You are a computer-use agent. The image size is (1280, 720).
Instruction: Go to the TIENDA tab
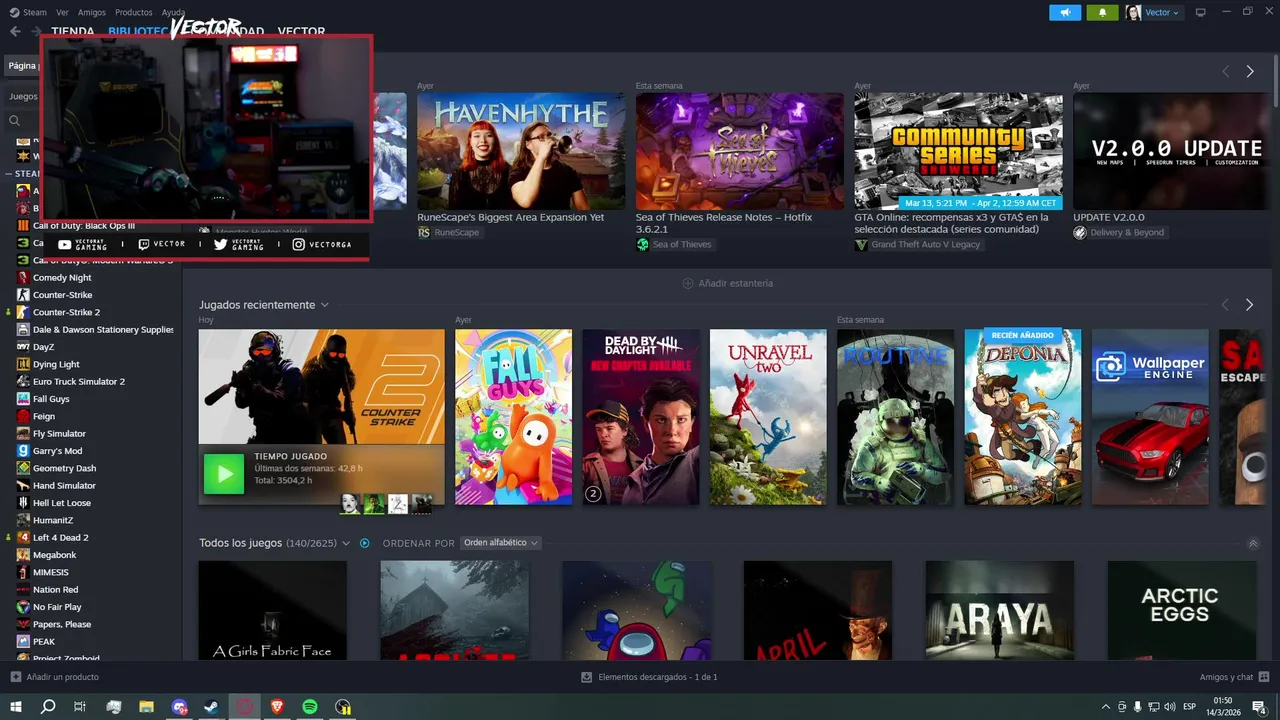[x=73, y=32]
